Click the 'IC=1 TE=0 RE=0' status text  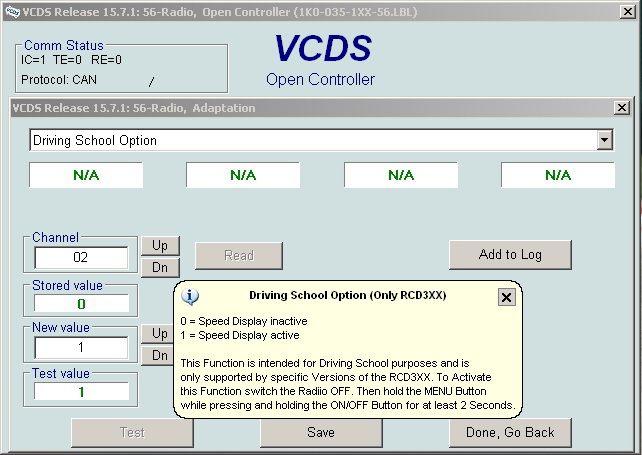71,60
